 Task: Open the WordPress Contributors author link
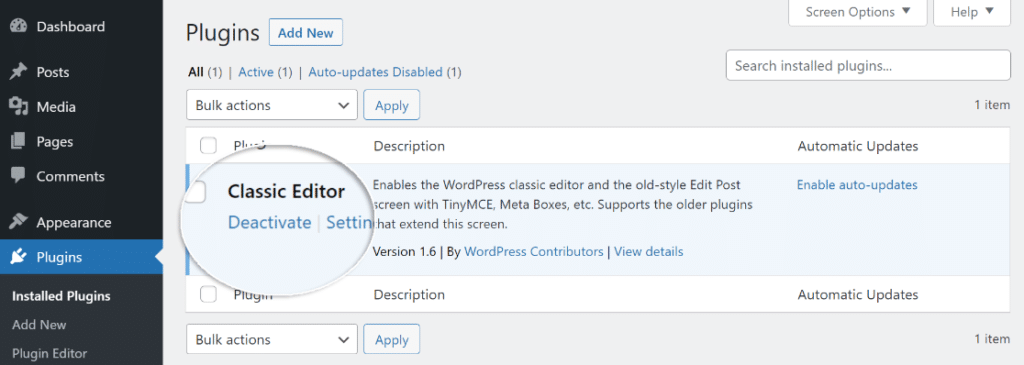point(534,251)
